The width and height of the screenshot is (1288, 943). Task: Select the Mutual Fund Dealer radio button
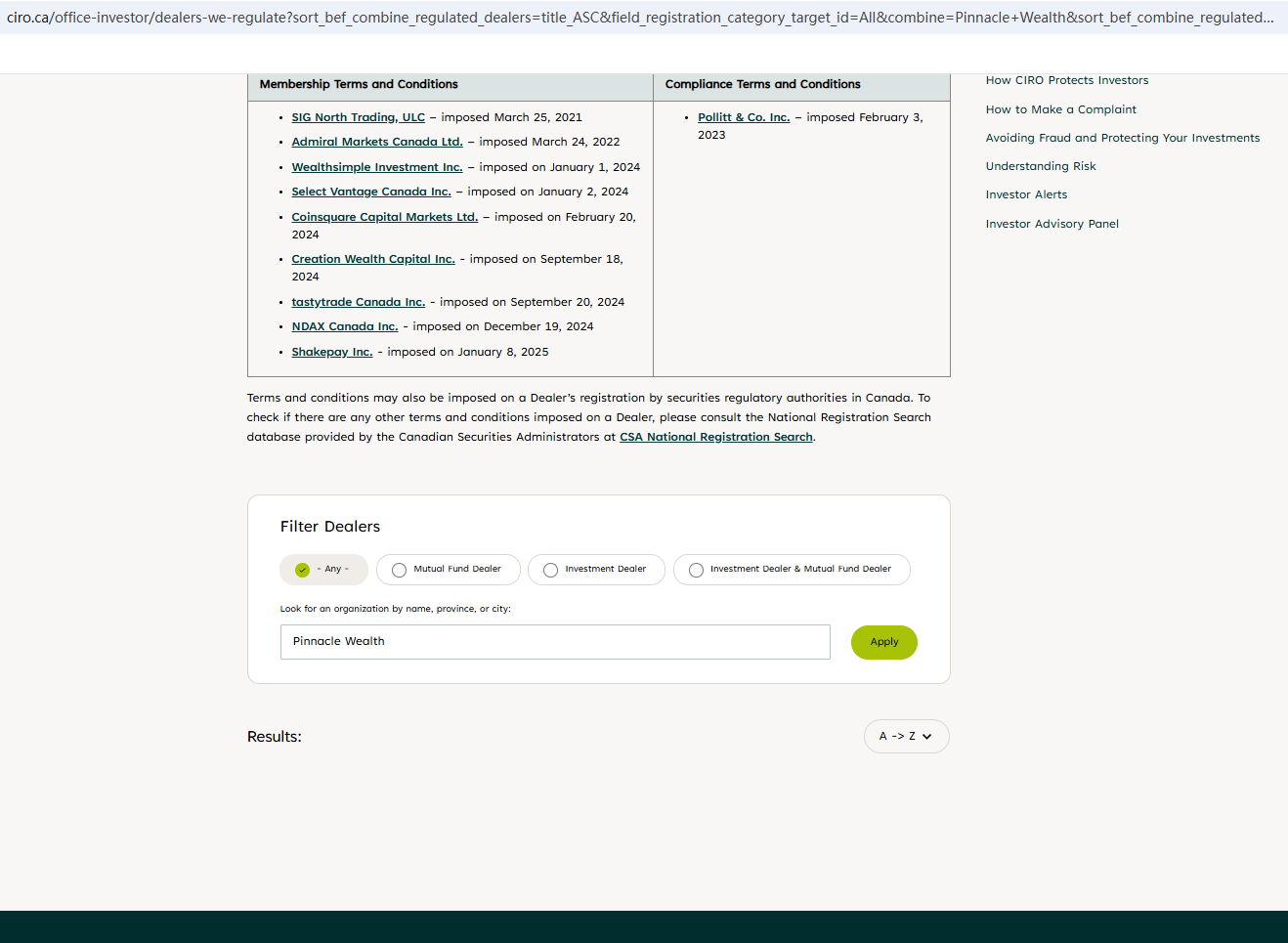[448, 570]
